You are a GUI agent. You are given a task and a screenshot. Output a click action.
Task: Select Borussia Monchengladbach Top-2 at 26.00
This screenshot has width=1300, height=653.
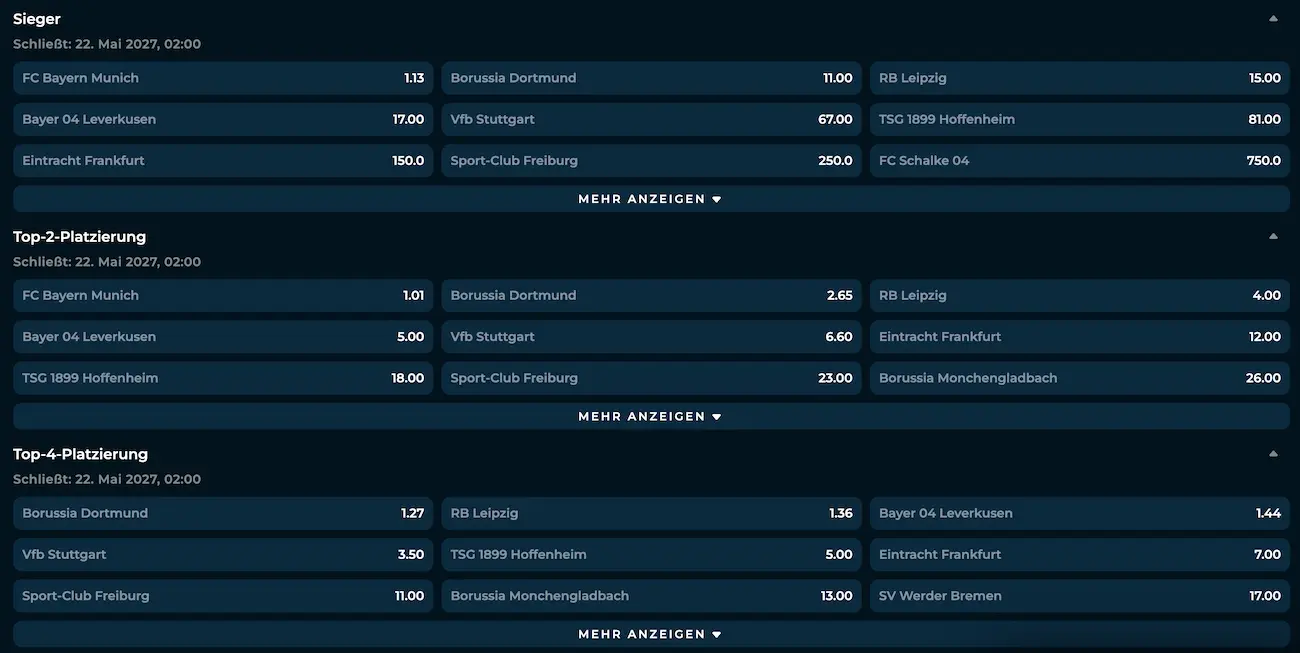(x=1080, y=378)
